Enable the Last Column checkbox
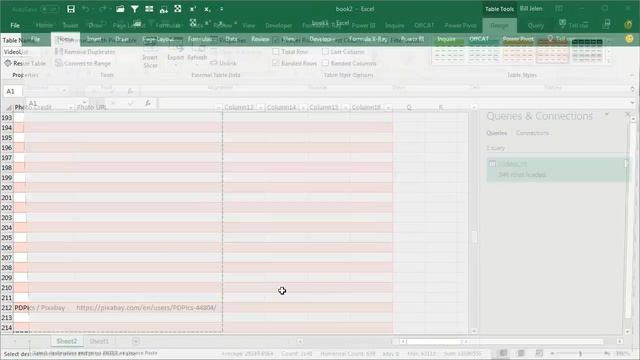This screenshot has height=360, width=640. (x=325, y=52)
